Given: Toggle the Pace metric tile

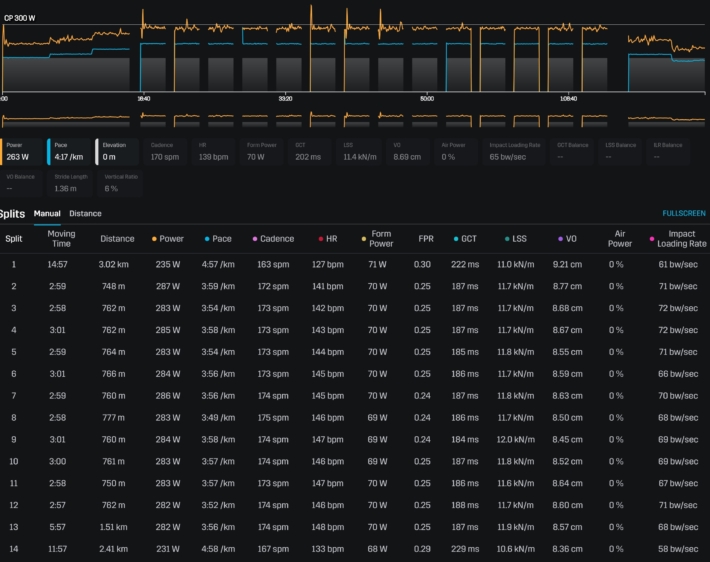Looking at the screenshot, I should click(70, 151).
